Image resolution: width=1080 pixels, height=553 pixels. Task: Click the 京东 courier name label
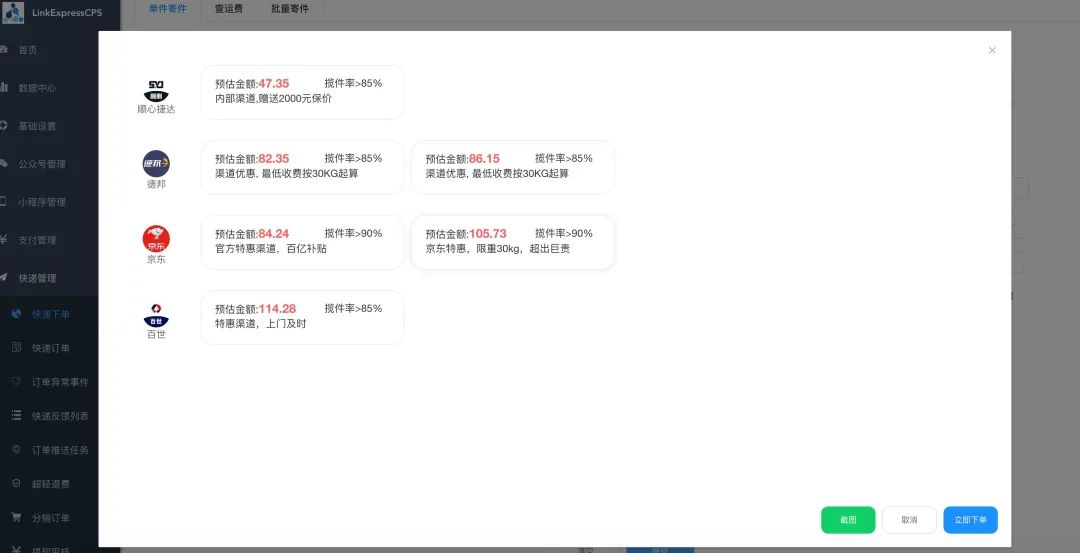tap(156, 259)
